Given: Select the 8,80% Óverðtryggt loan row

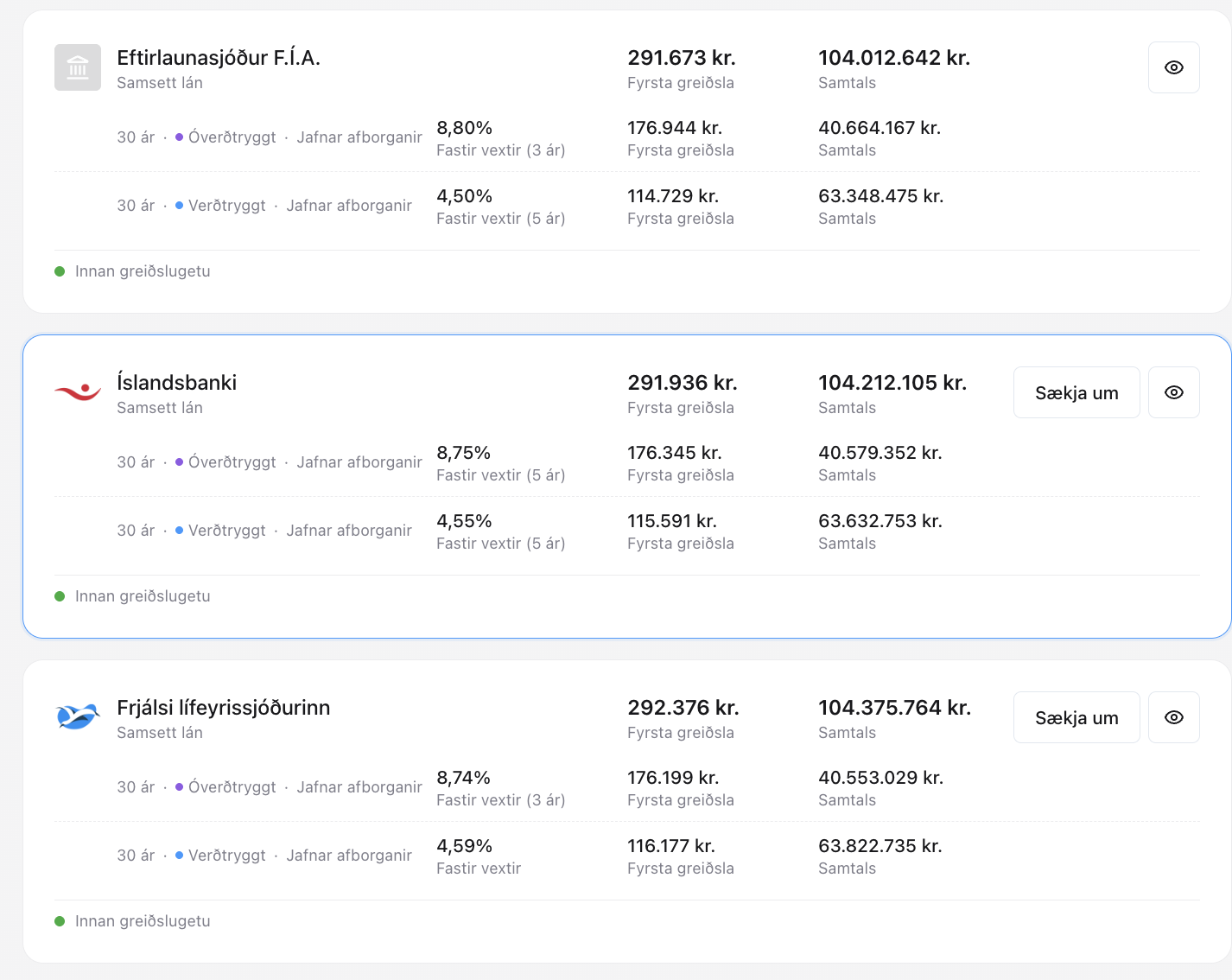Looking at the screenshot, I should [627, 138].
